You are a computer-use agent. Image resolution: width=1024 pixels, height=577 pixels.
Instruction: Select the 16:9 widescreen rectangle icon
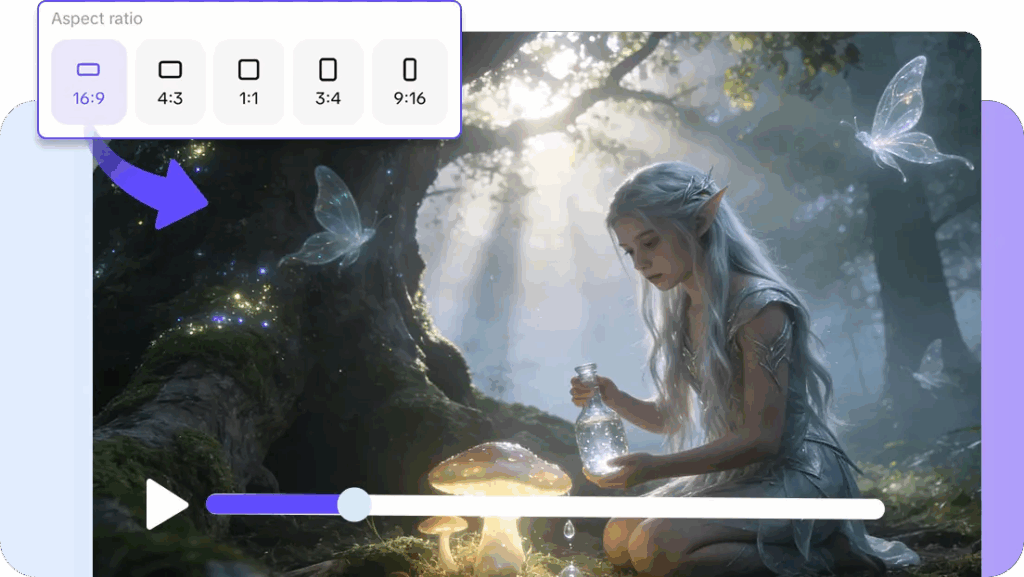coord(89,69)
